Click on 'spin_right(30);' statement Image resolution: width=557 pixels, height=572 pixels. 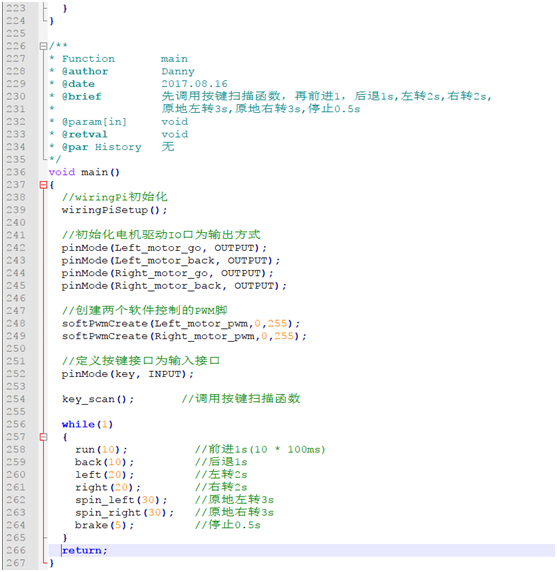point(124,513)
